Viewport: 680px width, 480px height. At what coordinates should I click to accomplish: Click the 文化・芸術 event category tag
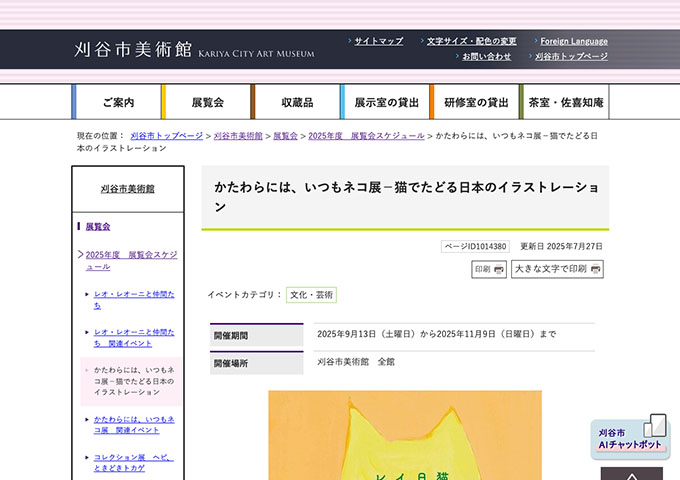point(311,295)
